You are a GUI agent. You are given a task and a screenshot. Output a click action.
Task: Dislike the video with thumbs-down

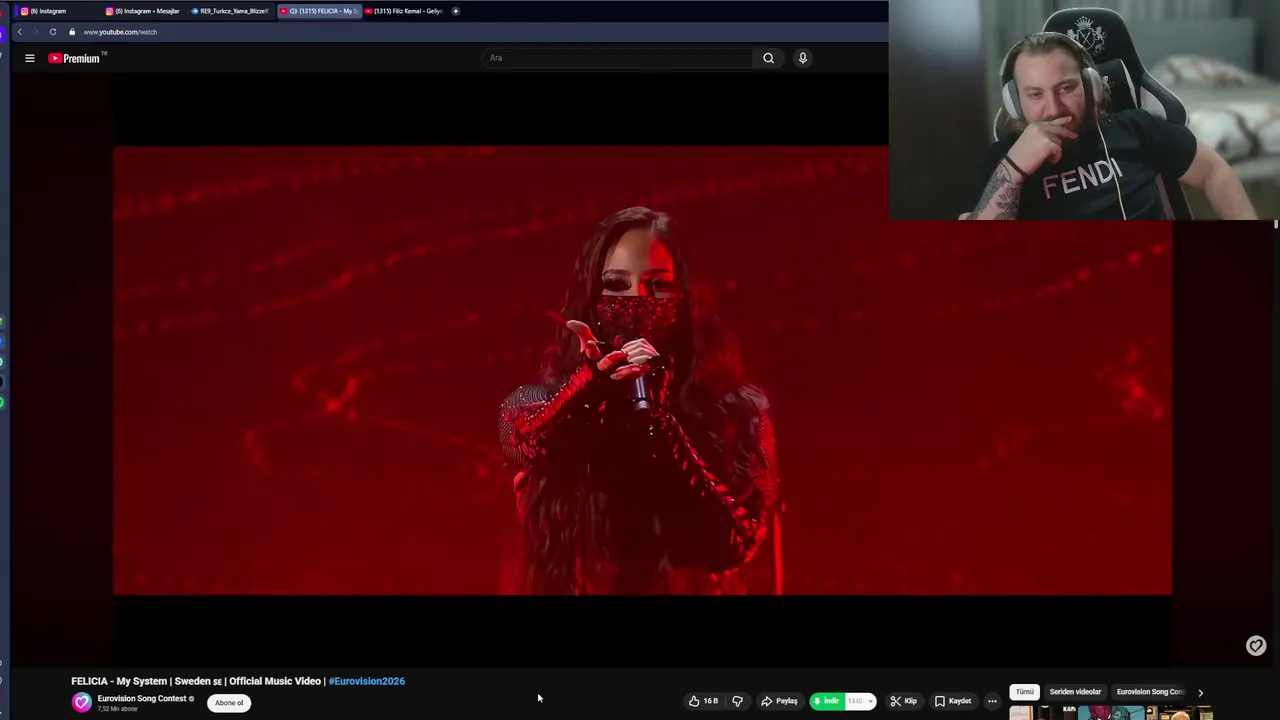(x=737, y=701)
